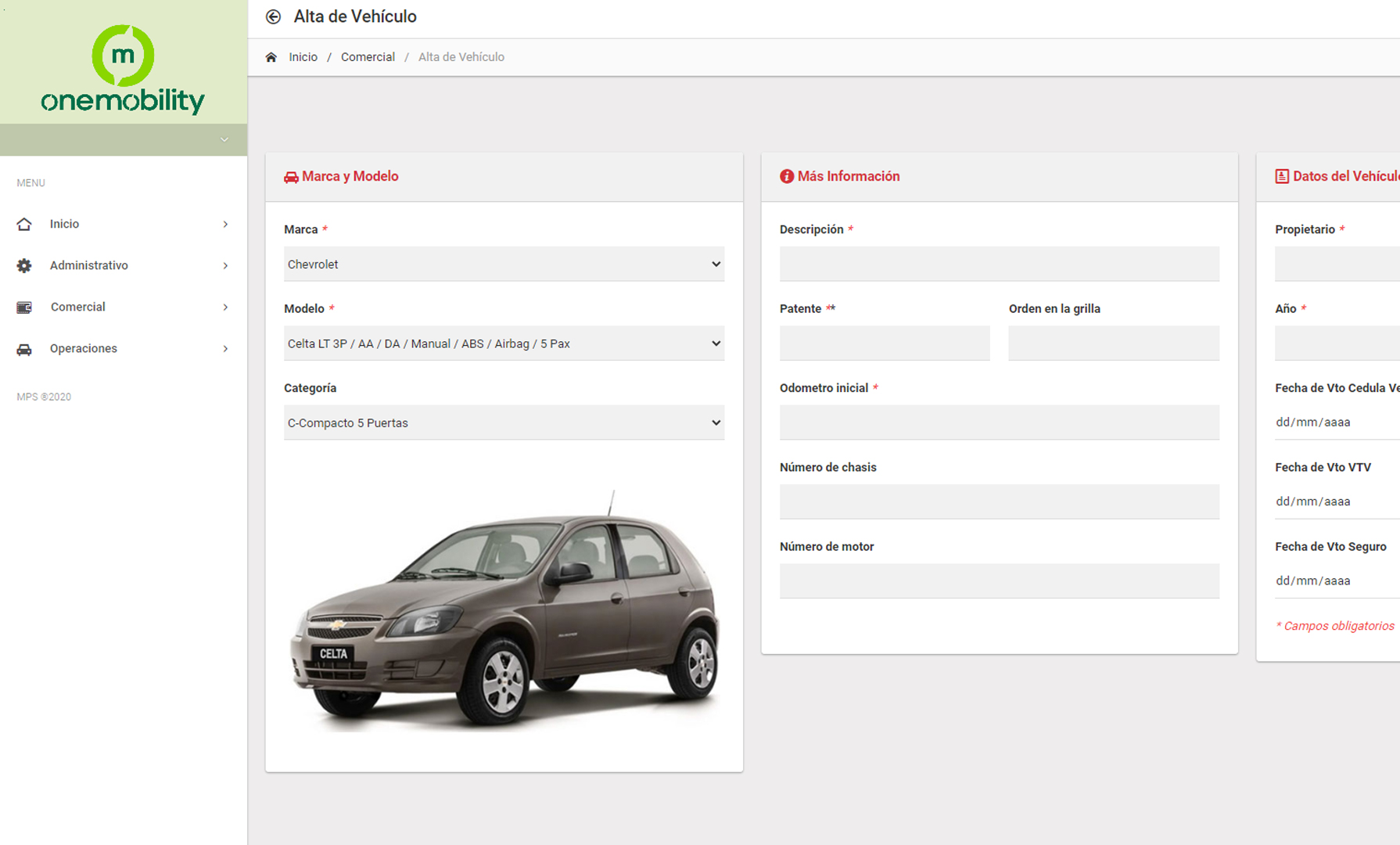Click the Número de motor input field

point(999,581)
